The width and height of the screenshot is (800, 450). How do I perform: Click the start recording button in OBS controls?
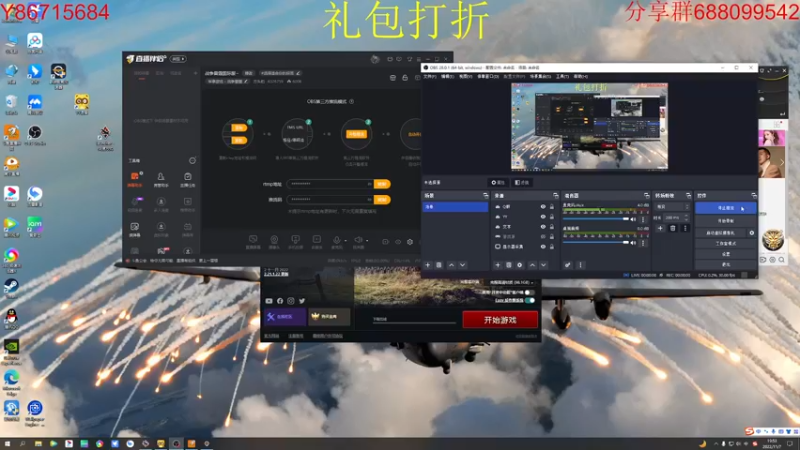click(726, 221)
